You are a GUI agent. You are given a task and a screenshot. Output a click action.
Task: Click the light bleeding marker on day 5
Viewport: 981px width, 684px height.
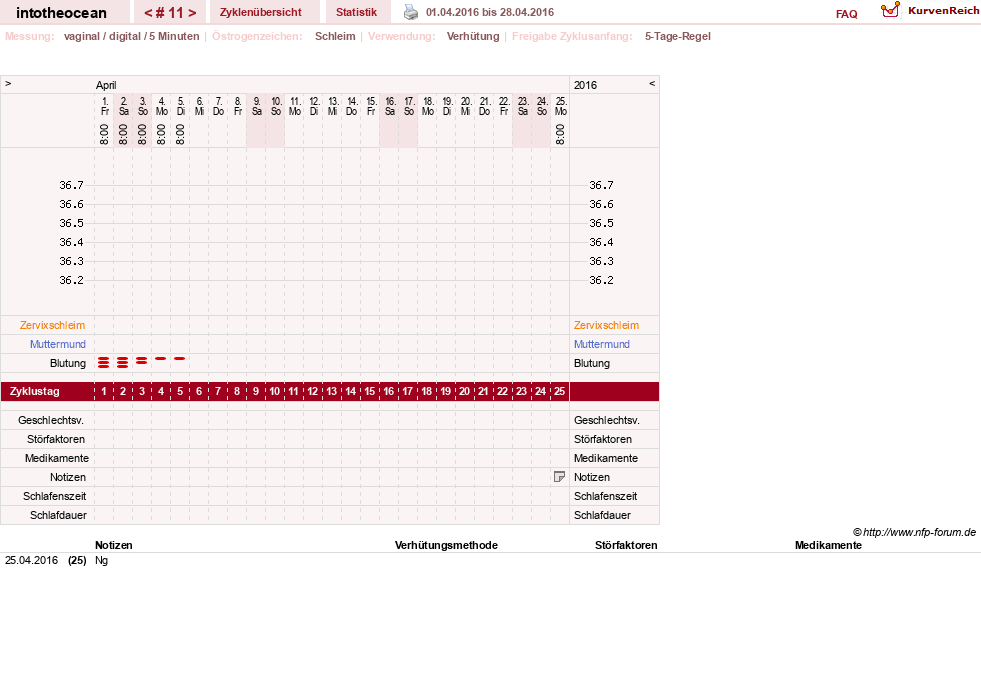click(x=180, y=359)
